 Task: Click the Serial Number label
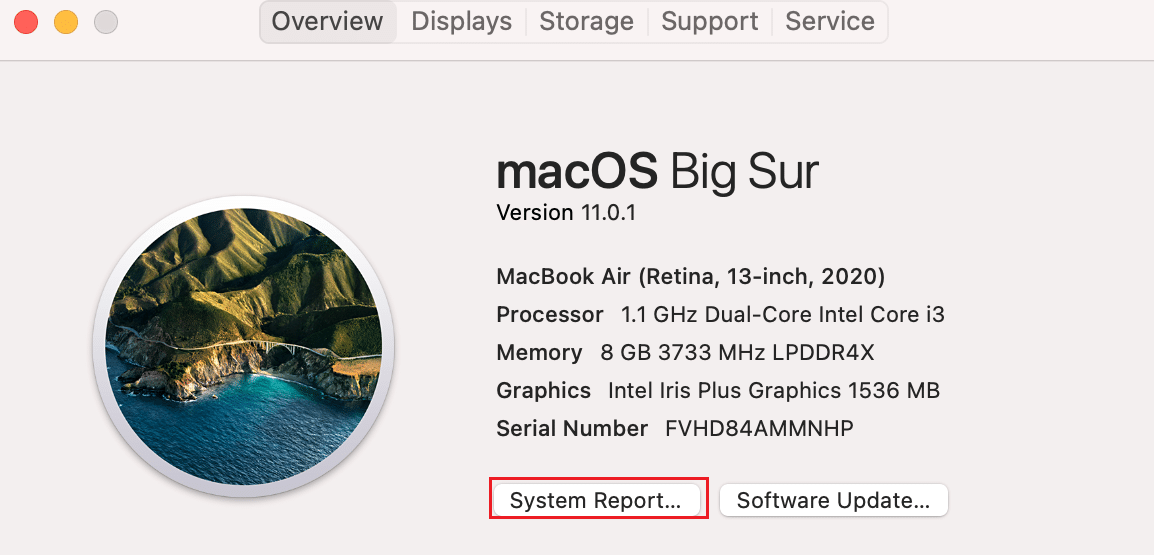[x=572, y=429]
